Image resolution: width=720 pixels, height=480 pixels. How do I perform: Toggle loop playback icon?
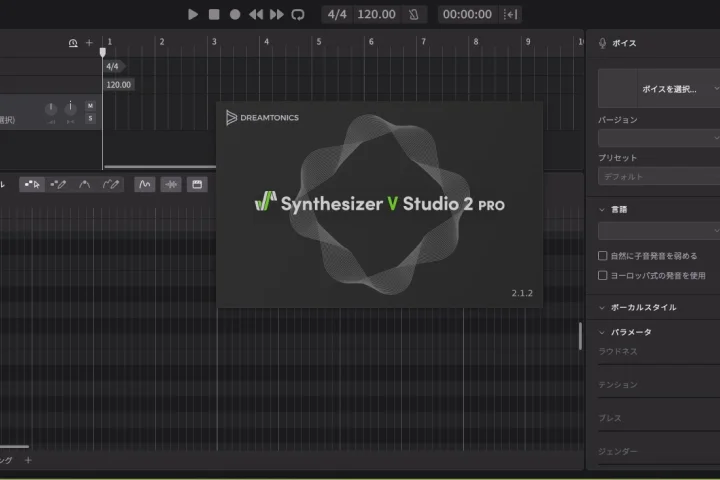(x=297, y=14)
